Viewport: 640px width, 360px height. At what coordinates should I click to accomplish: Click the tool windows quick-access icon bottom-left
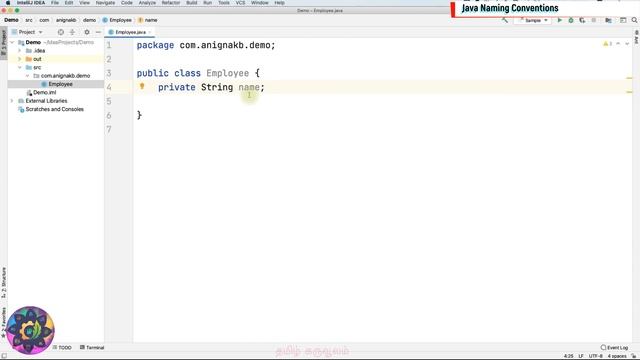pos(4,356)
